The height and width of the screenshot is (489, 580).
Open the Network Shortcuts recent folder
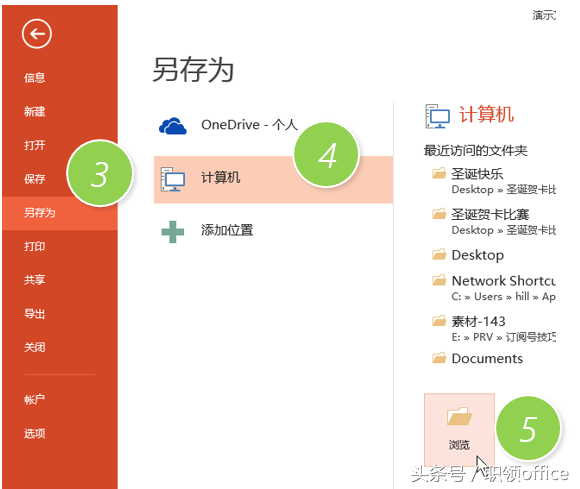click(x=494, y=288)
